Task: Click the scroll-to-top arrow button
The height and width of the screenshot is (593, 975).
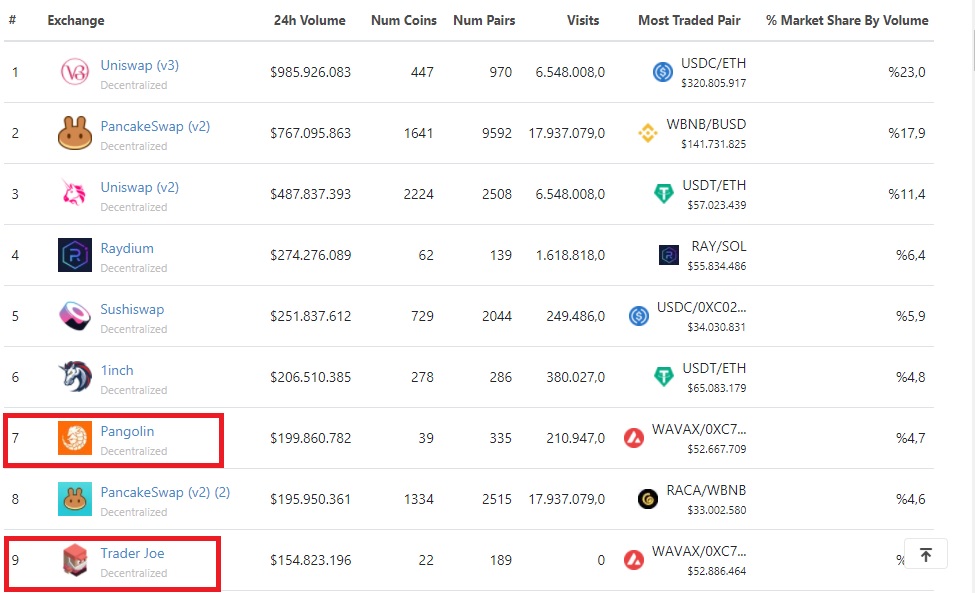Action: pyautogui.click(x=925, y=554)
